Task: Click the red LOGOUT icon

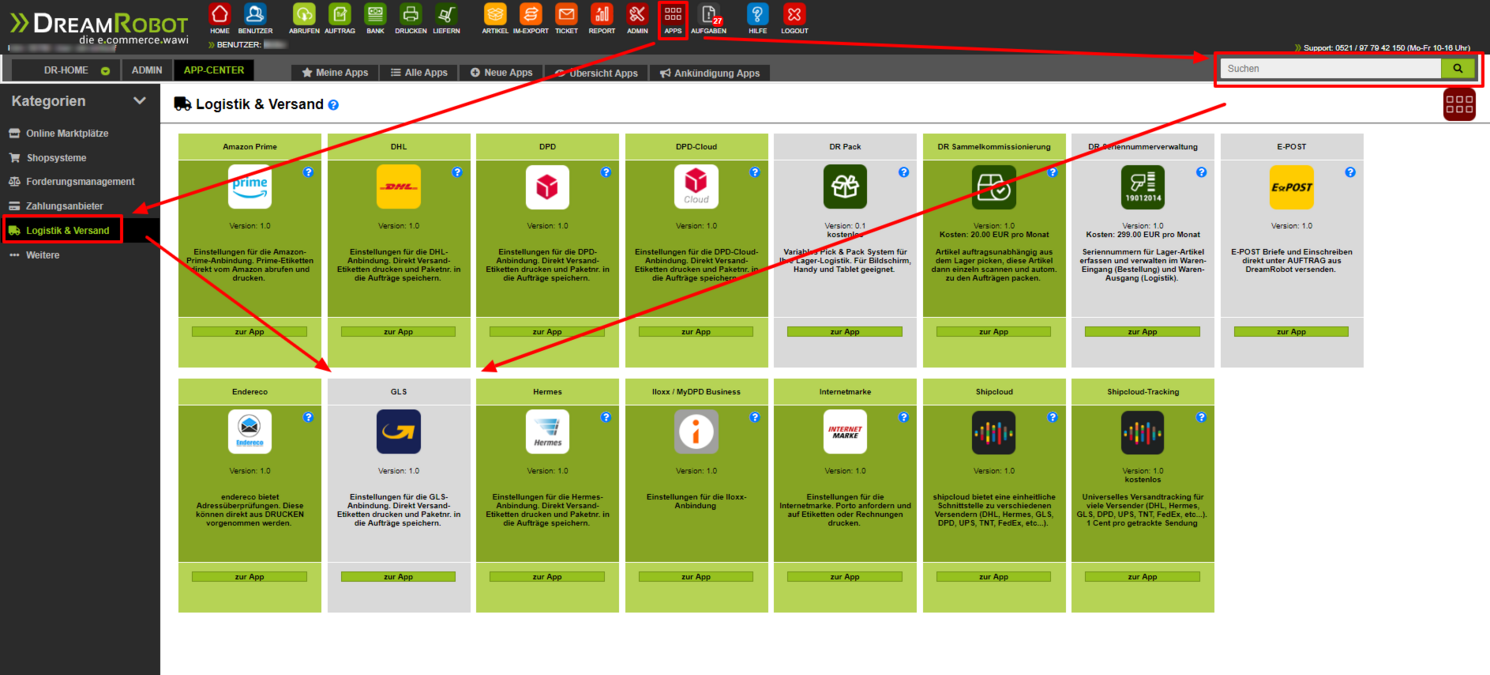Action: tap(794, 14)
